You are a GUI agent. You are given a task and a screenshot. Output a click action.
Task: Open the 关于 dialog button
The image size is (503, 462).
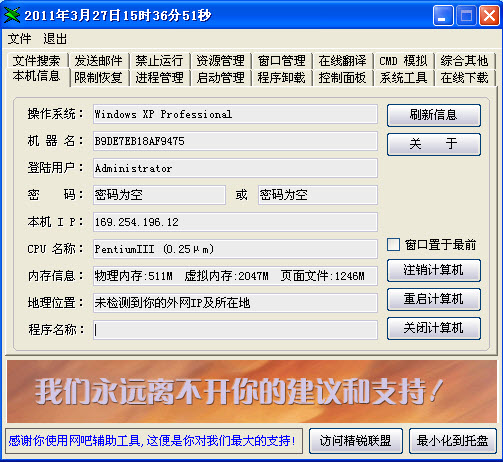pyautogui.click(x=434, y=144)
